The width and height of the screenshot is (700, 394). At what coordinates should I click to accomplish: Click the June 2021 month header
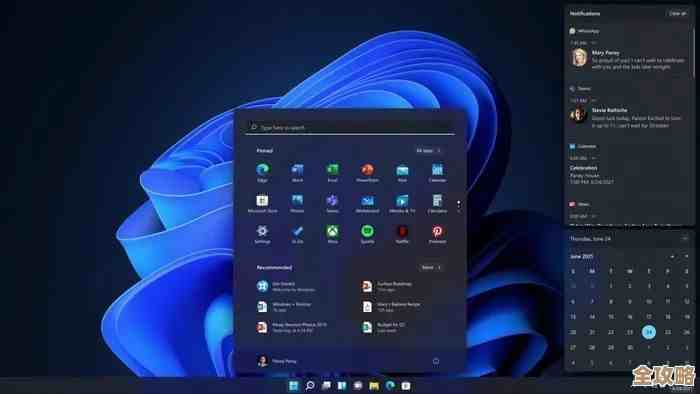(581, 257)
